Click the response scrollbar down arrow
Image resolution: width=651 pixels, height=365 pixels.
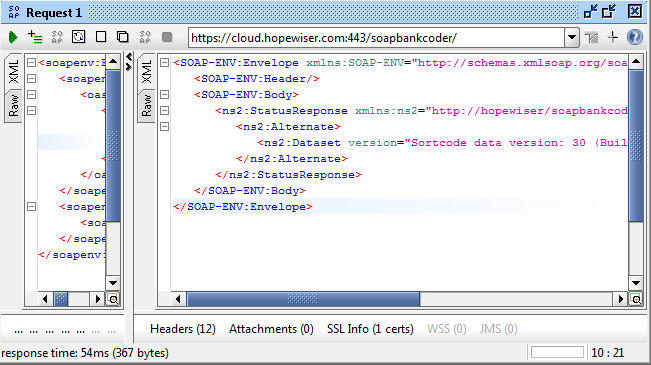click(636, 283)
